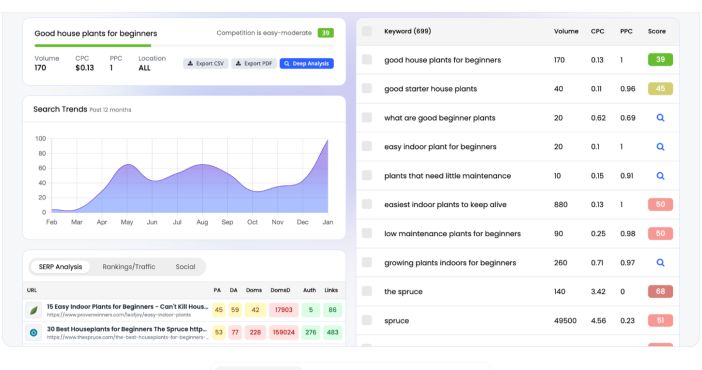Switch to the Rankings/Traffic tab
The image size is (702, 370).
[129, 267]
